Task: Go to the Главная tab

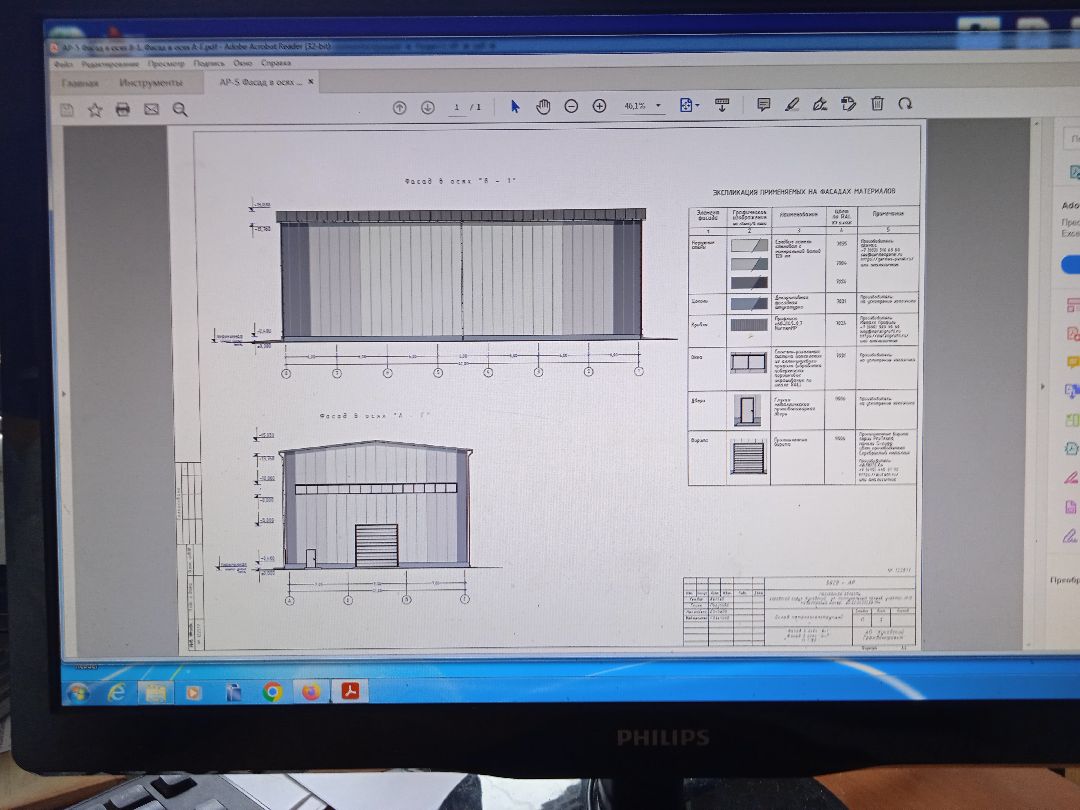Action: [80, 84]
